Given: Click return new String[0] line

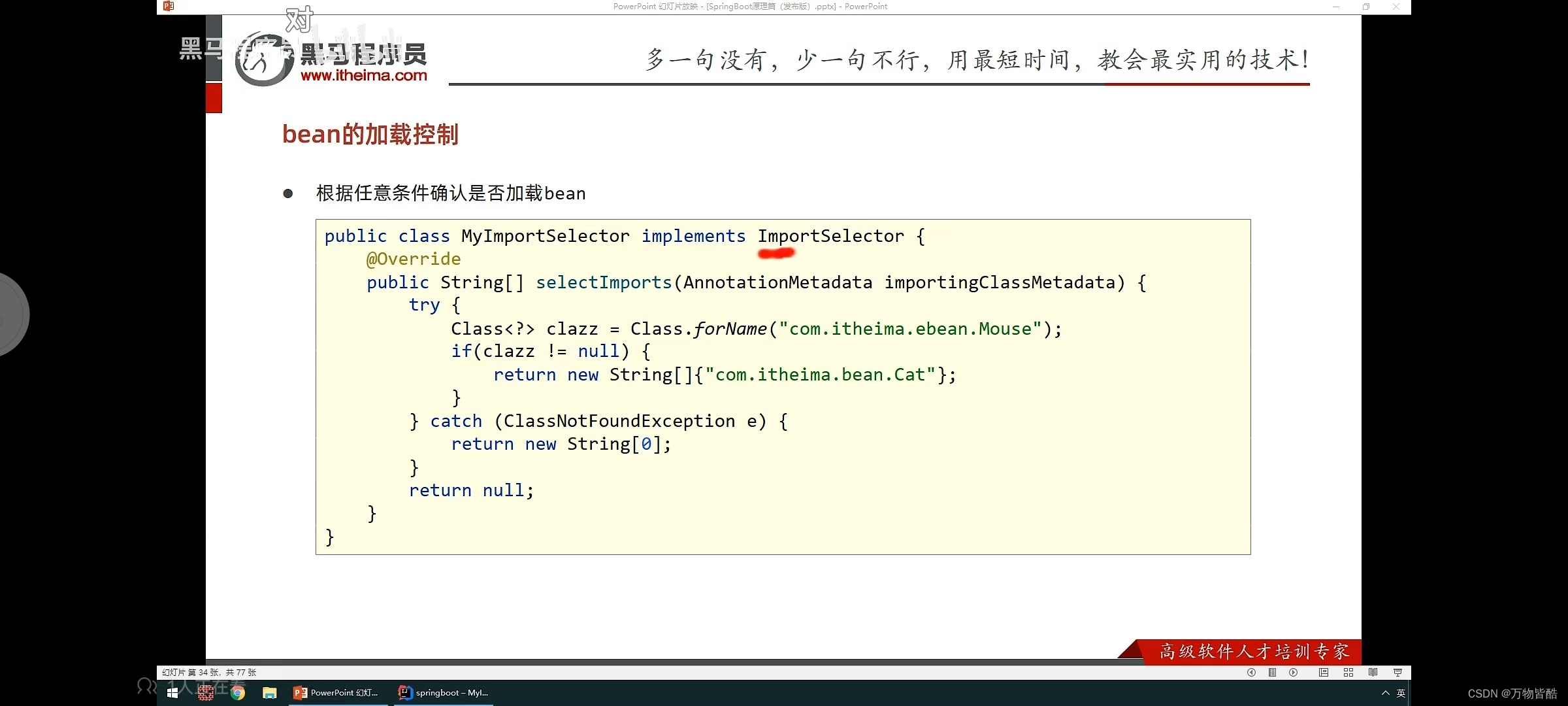Looking at the screenshot, I should click(561, 444).
